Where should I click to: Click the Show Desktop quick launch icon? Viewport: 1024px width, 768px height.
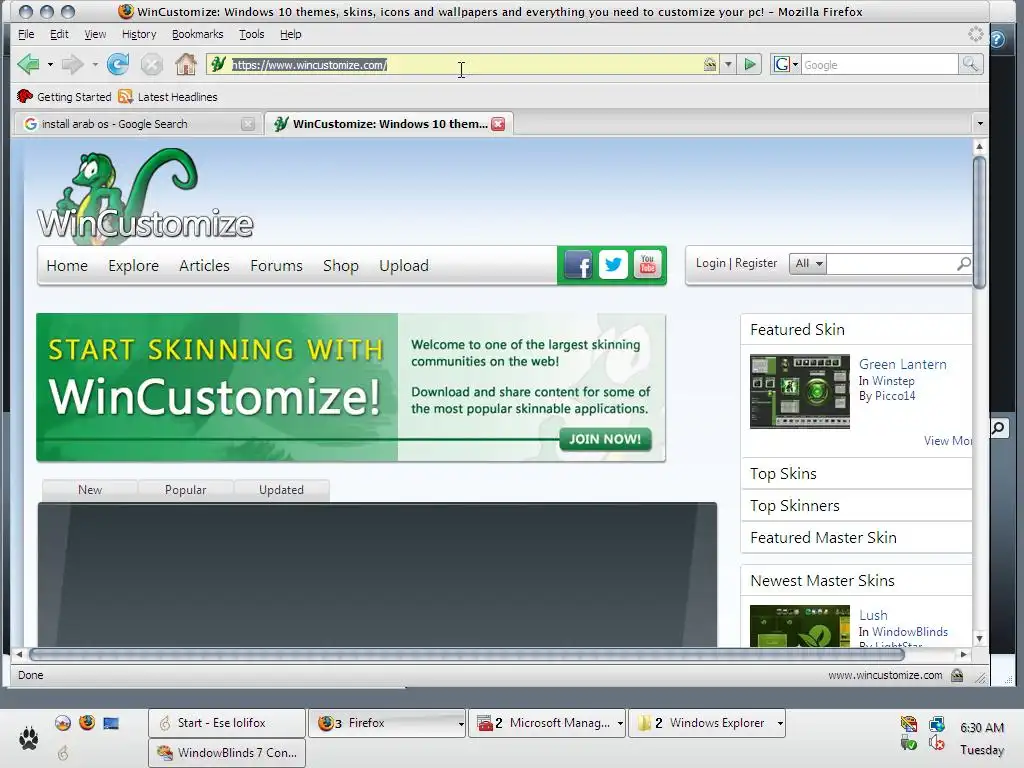pos(111,723)
